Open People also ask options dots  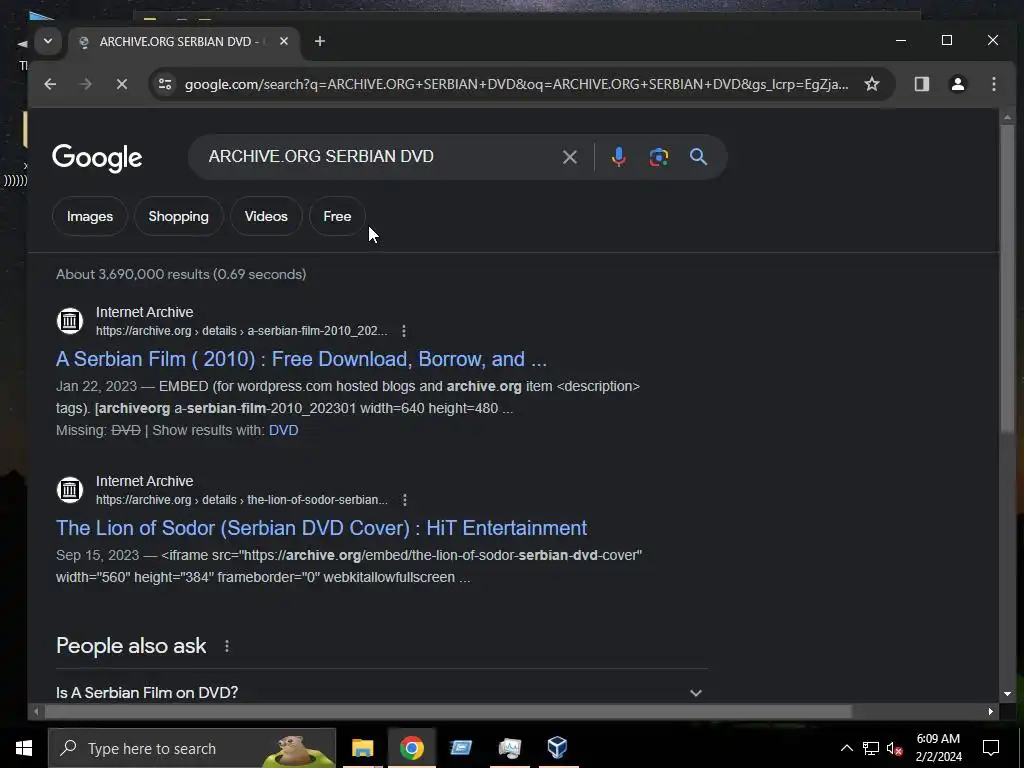click(x=227, y=646)
